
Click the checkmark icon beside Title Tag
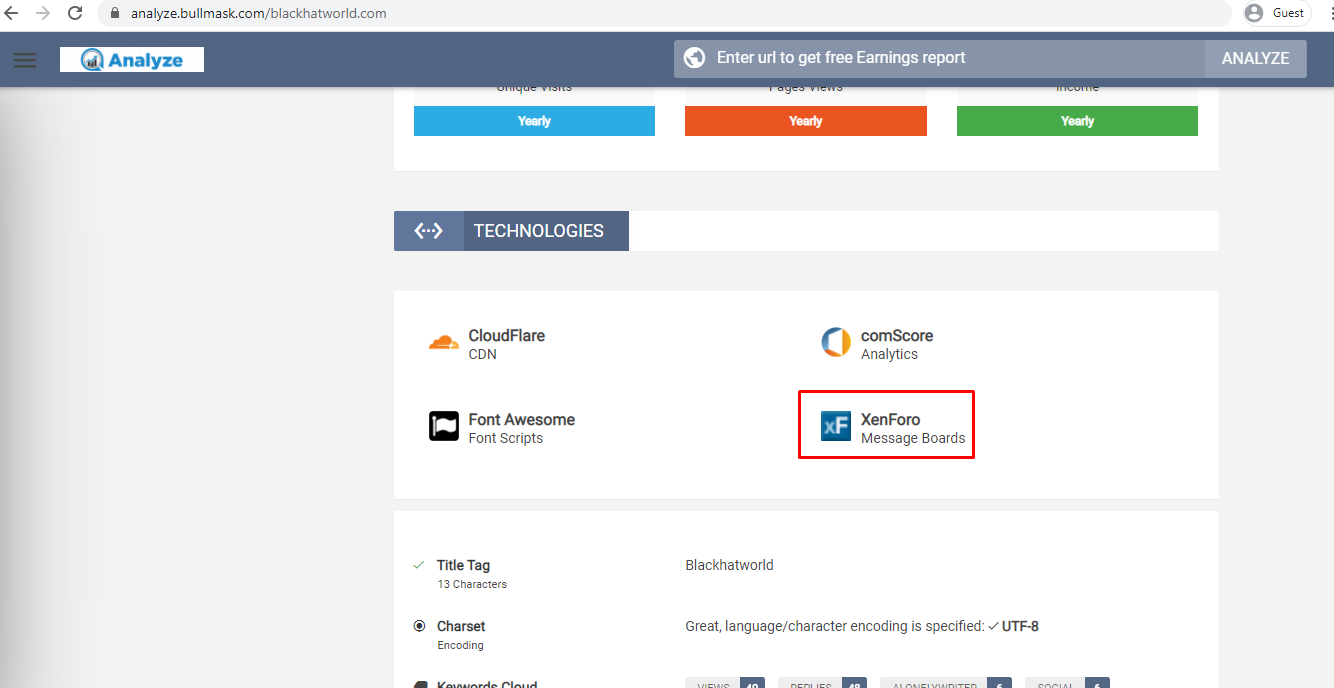tap(419, 565)
